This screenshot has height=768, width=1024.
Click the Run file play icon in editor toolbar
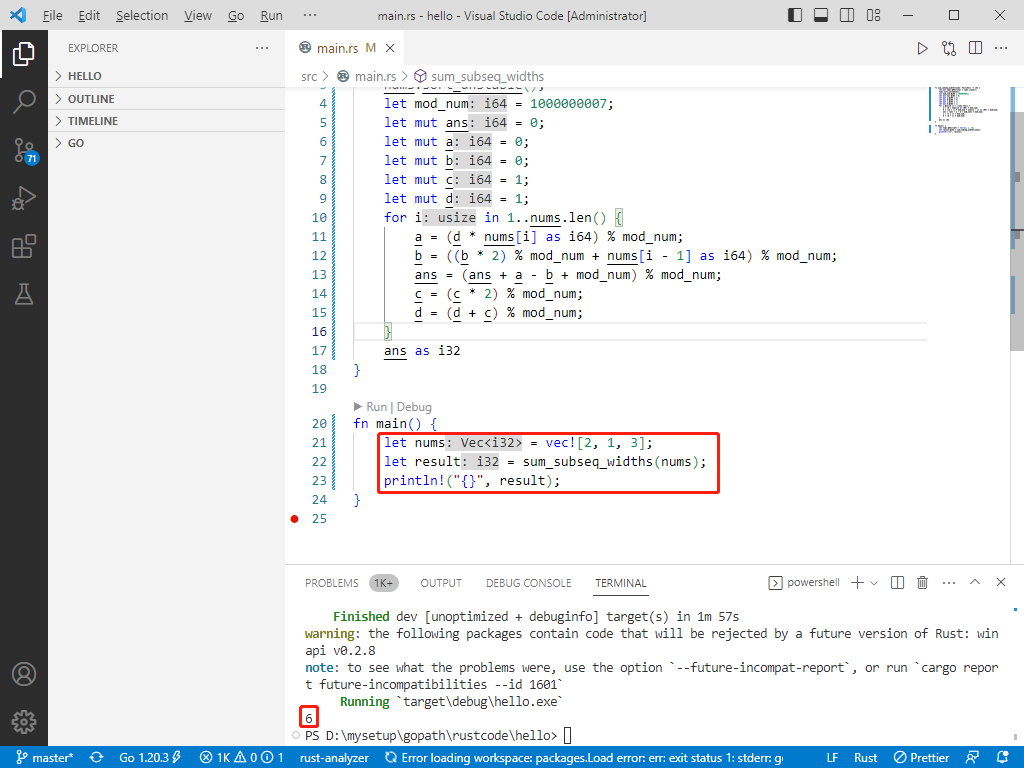(x=922, y=48)
